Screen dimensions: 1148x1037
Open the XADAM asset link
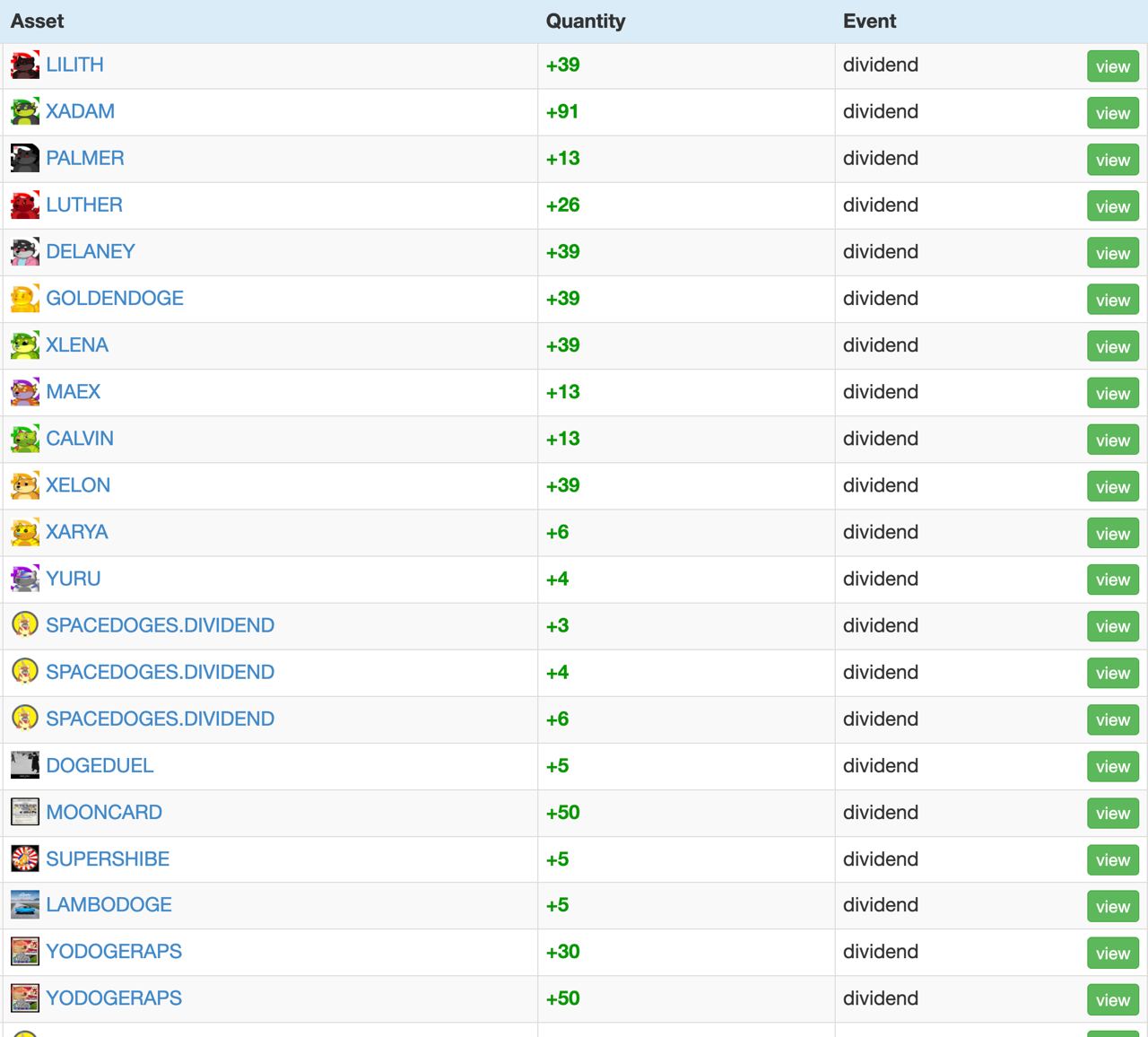pos(80,111)
